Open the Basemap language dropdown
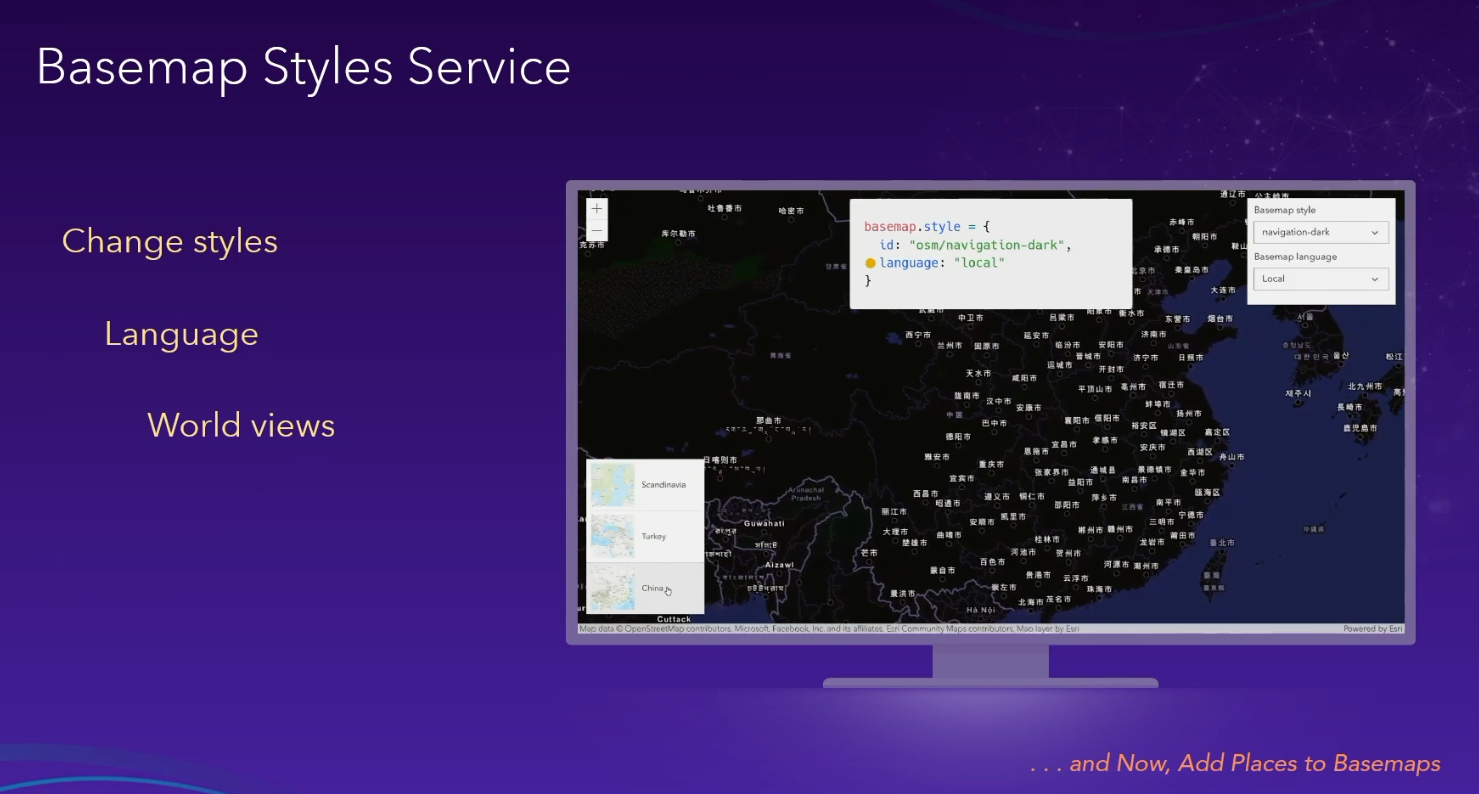This screenshot has height=794, width=1479. point(1320,278)
